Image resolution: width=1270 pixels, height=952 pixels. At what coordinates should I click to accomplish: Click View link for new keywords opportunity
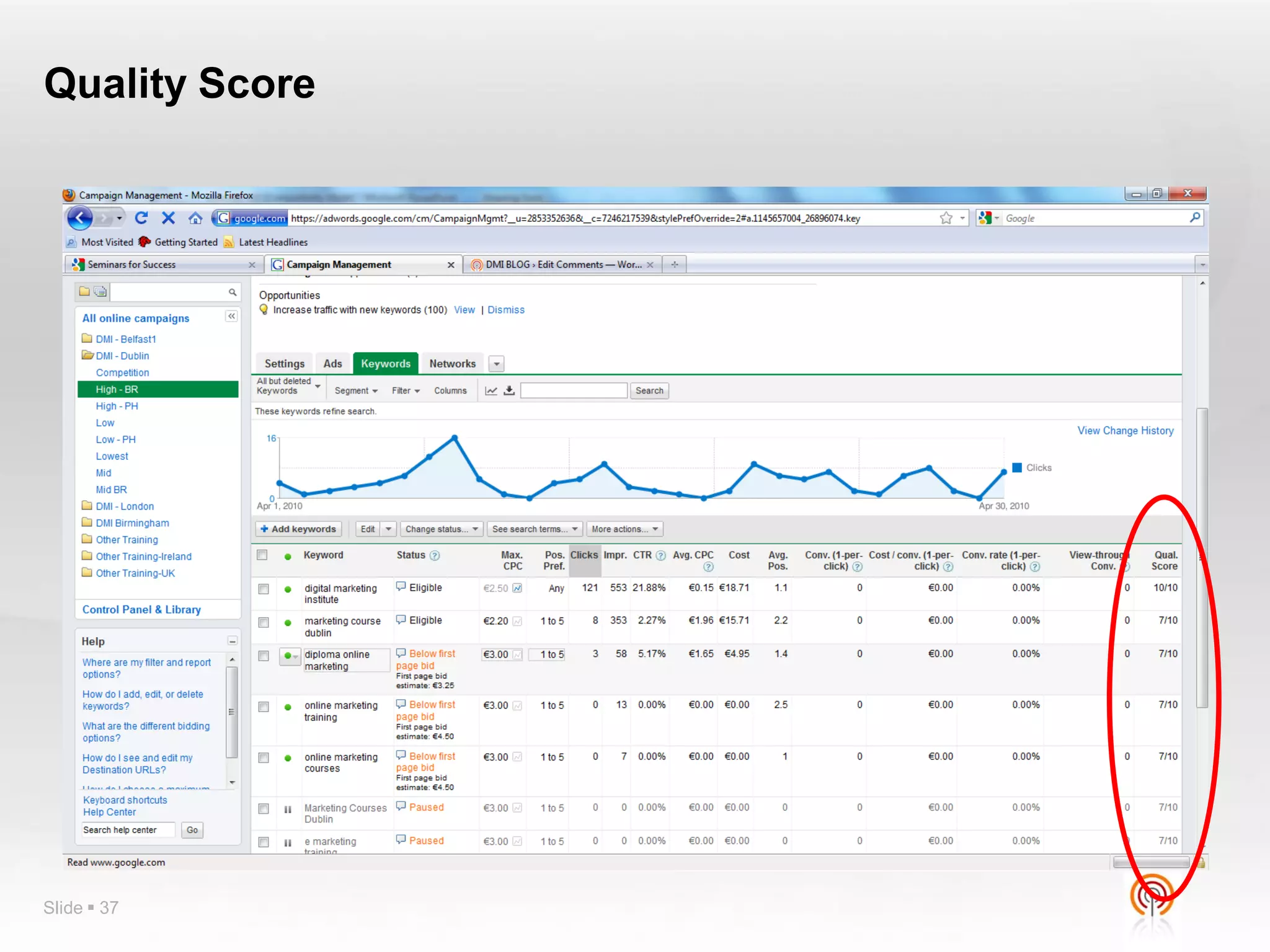tap(464, 310)
